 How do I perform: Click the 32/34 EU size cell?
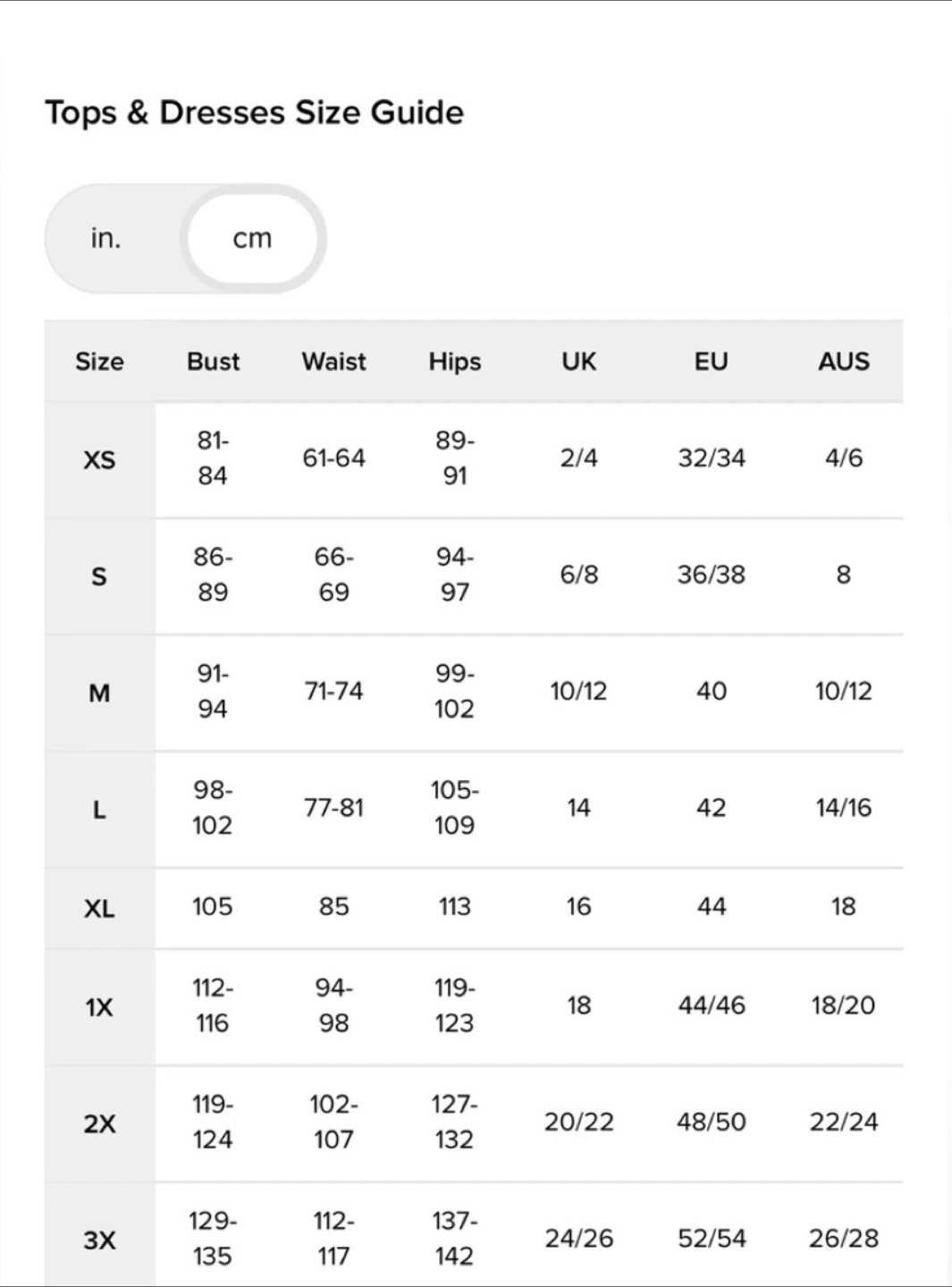coord(711,458)
